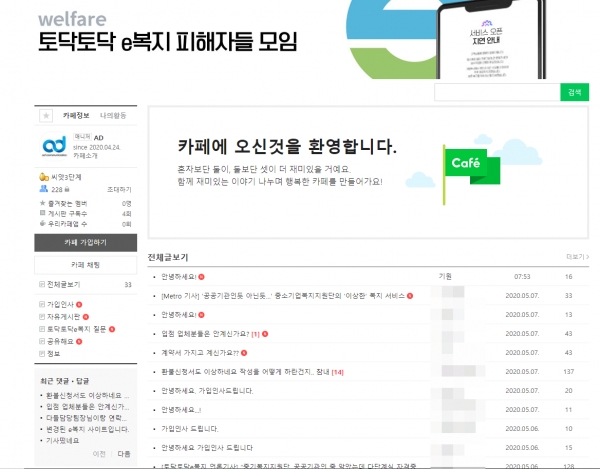Click the 자유게시판 board icon in sidebar
Viewport: 600px width, 469px height.
pos(41,315)
